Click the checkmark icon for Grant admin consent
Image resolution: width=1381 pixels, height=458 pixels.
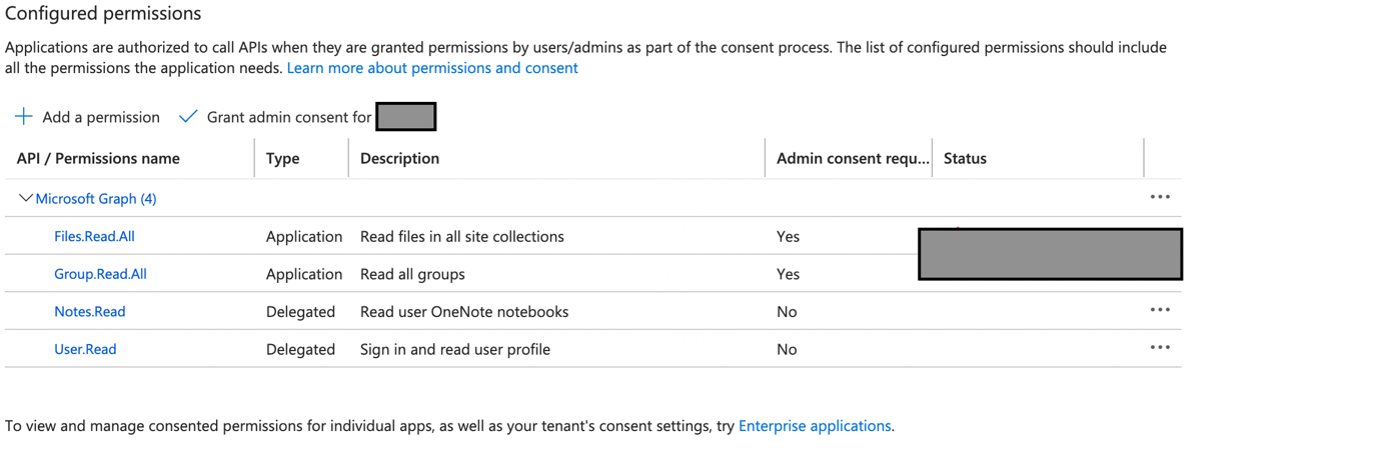point(187,117)
